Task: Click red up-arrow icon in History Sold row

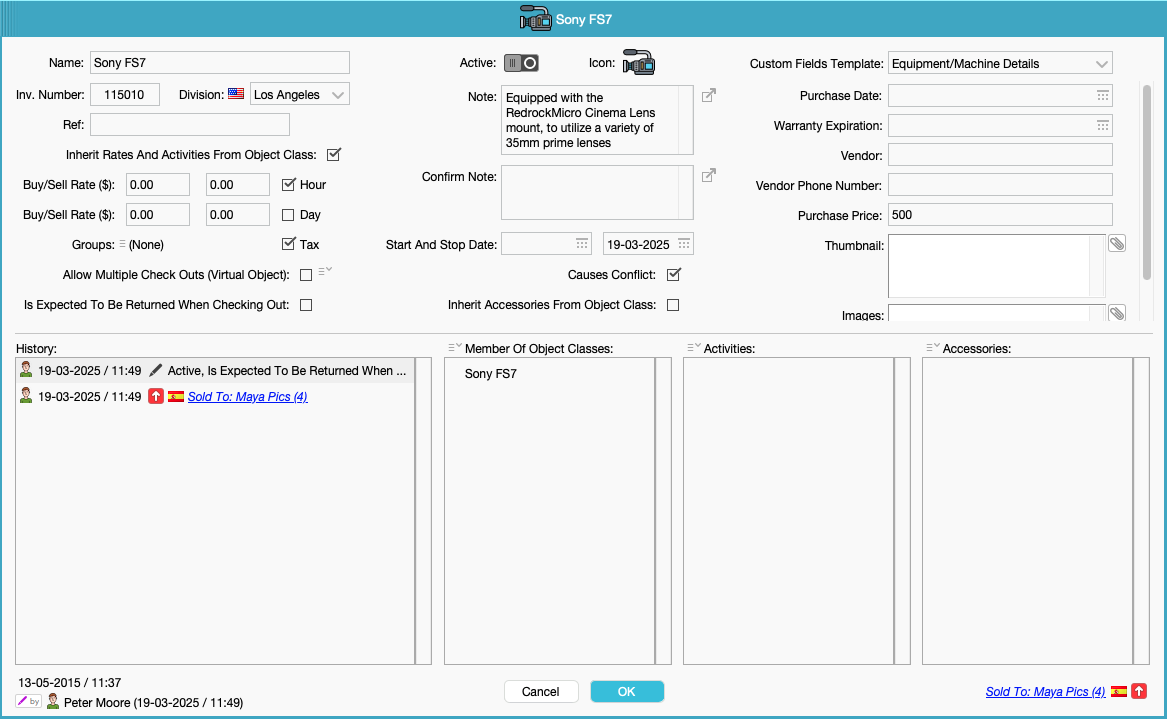Action: (x=156, y=396)
